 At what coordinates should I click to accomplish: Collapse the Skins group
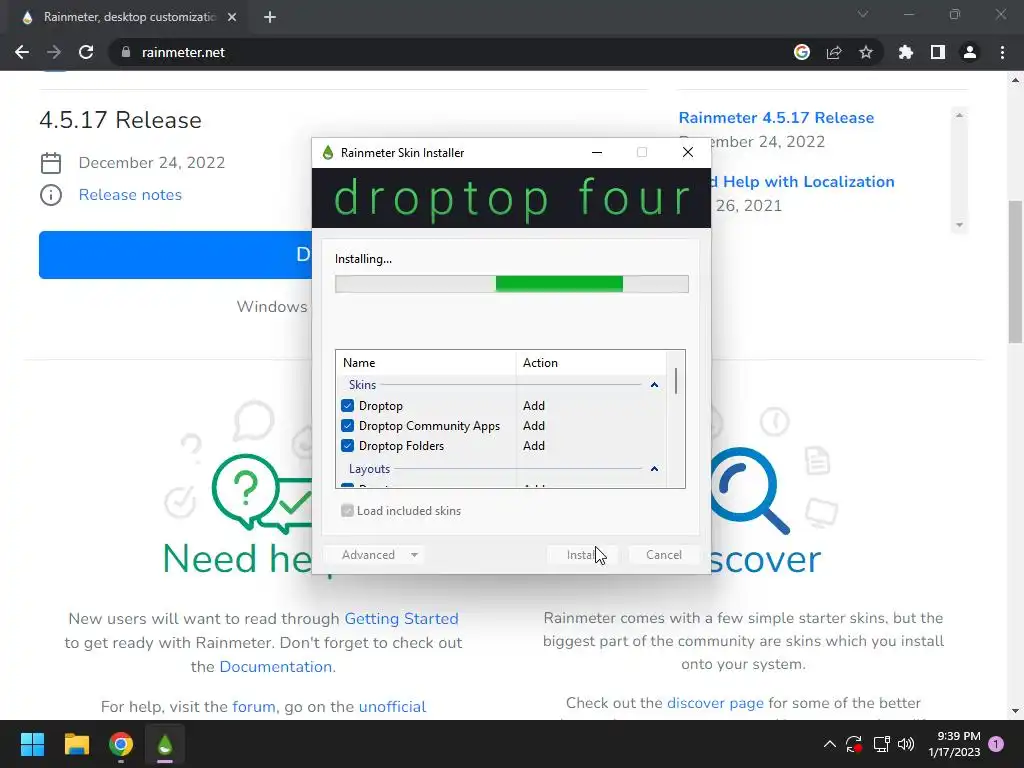click(654, 385)
